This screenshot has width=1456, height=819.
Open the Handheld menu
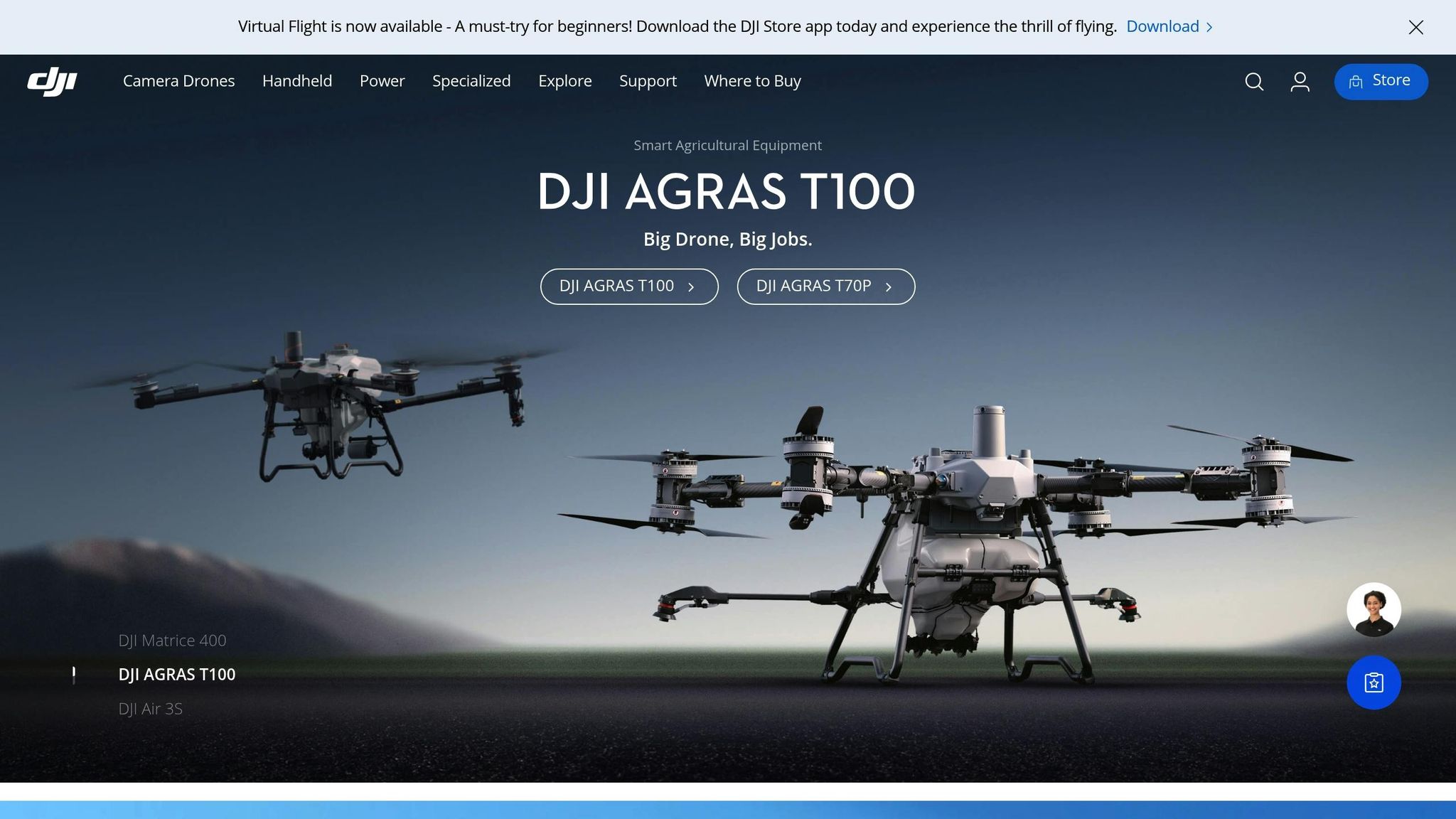coord(297,81)
